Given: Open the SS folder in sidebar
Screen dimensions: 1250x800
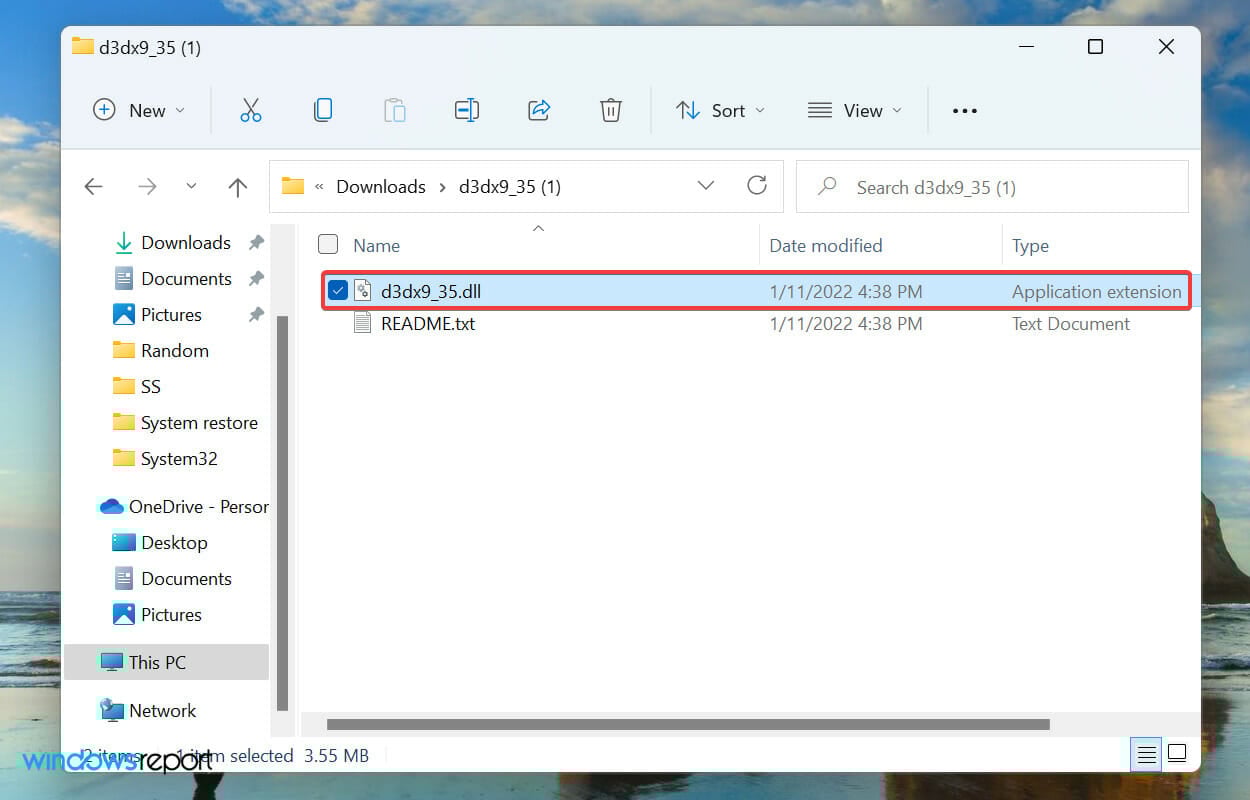Looking at the screenshot, I should (151, 387).
